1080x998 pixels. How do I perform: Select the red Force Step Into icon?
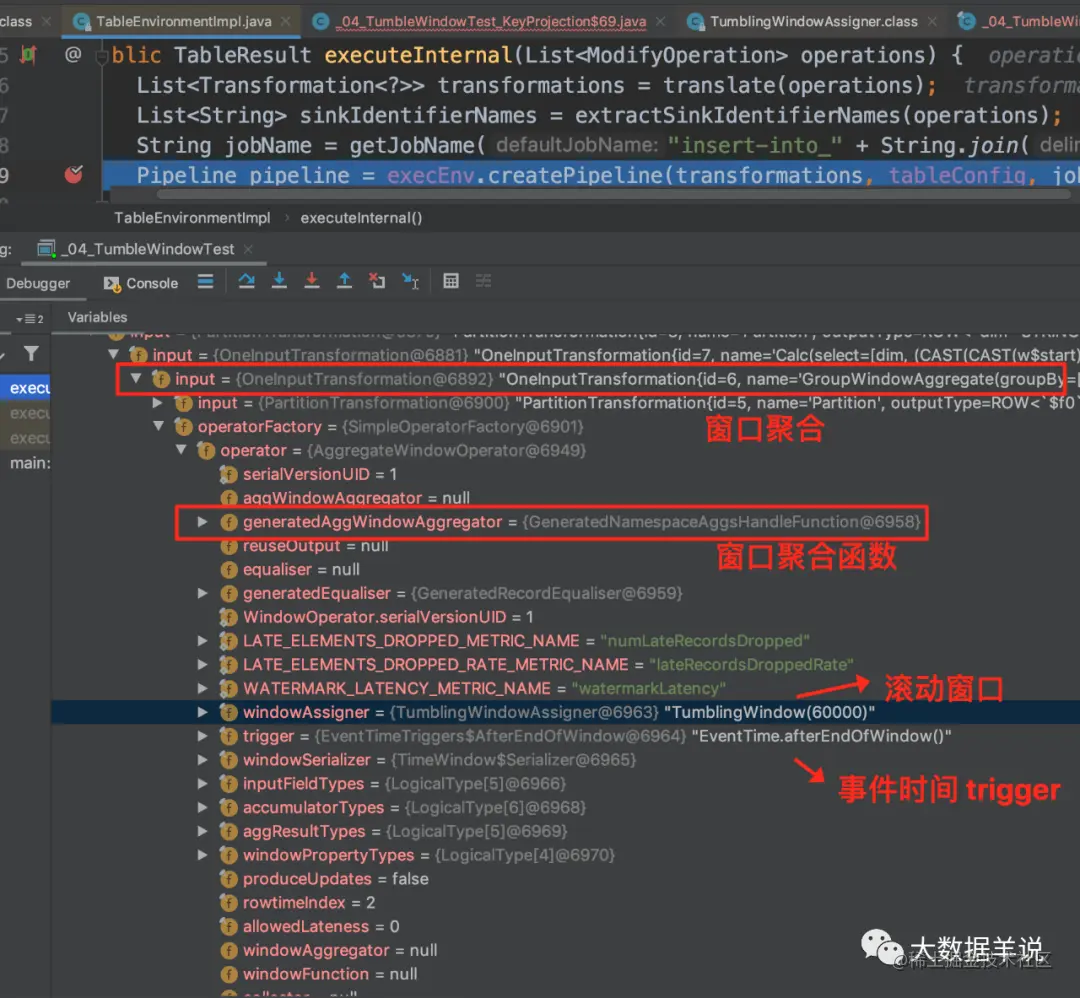[x=311, y=281]
